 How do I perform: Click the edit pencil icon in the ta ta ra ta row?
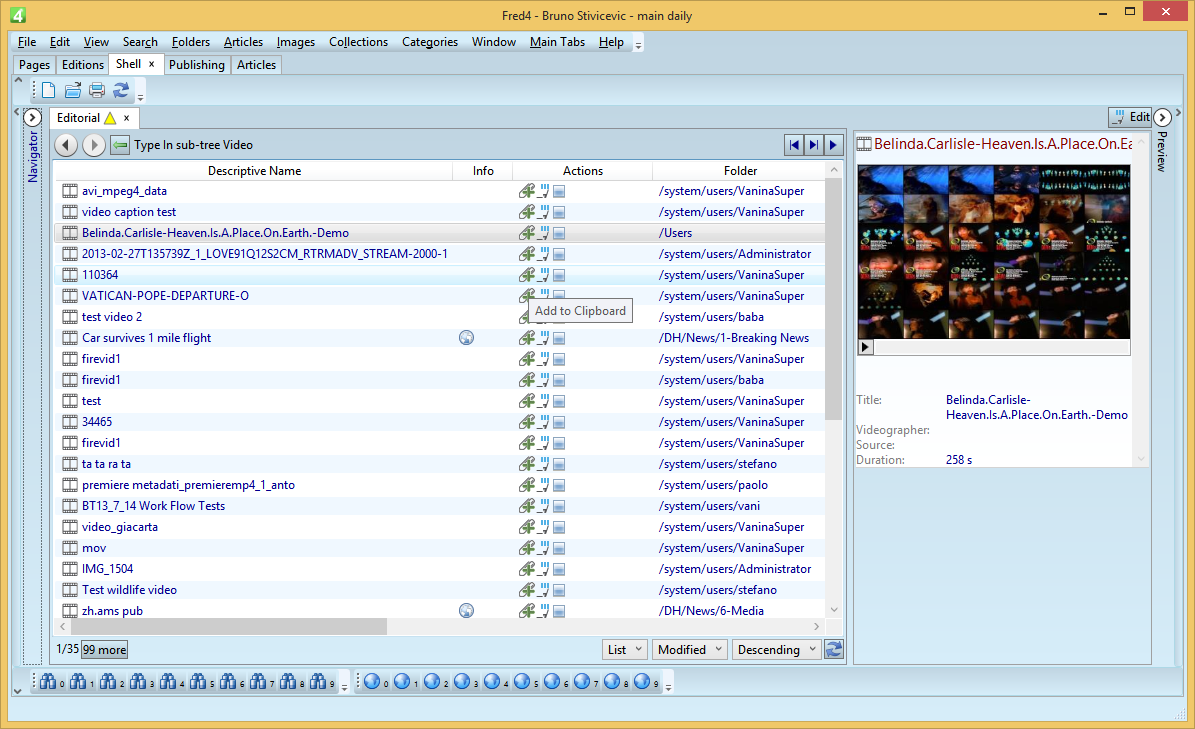(544, 464)
